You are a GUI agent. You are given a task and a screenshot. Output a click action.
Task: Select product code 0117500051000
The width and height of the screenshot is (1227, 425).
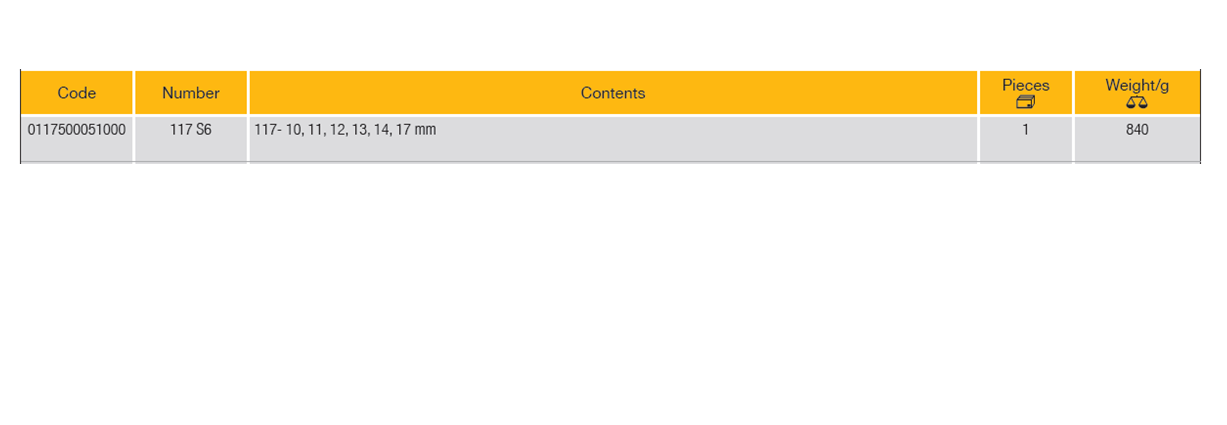point(77,129)
